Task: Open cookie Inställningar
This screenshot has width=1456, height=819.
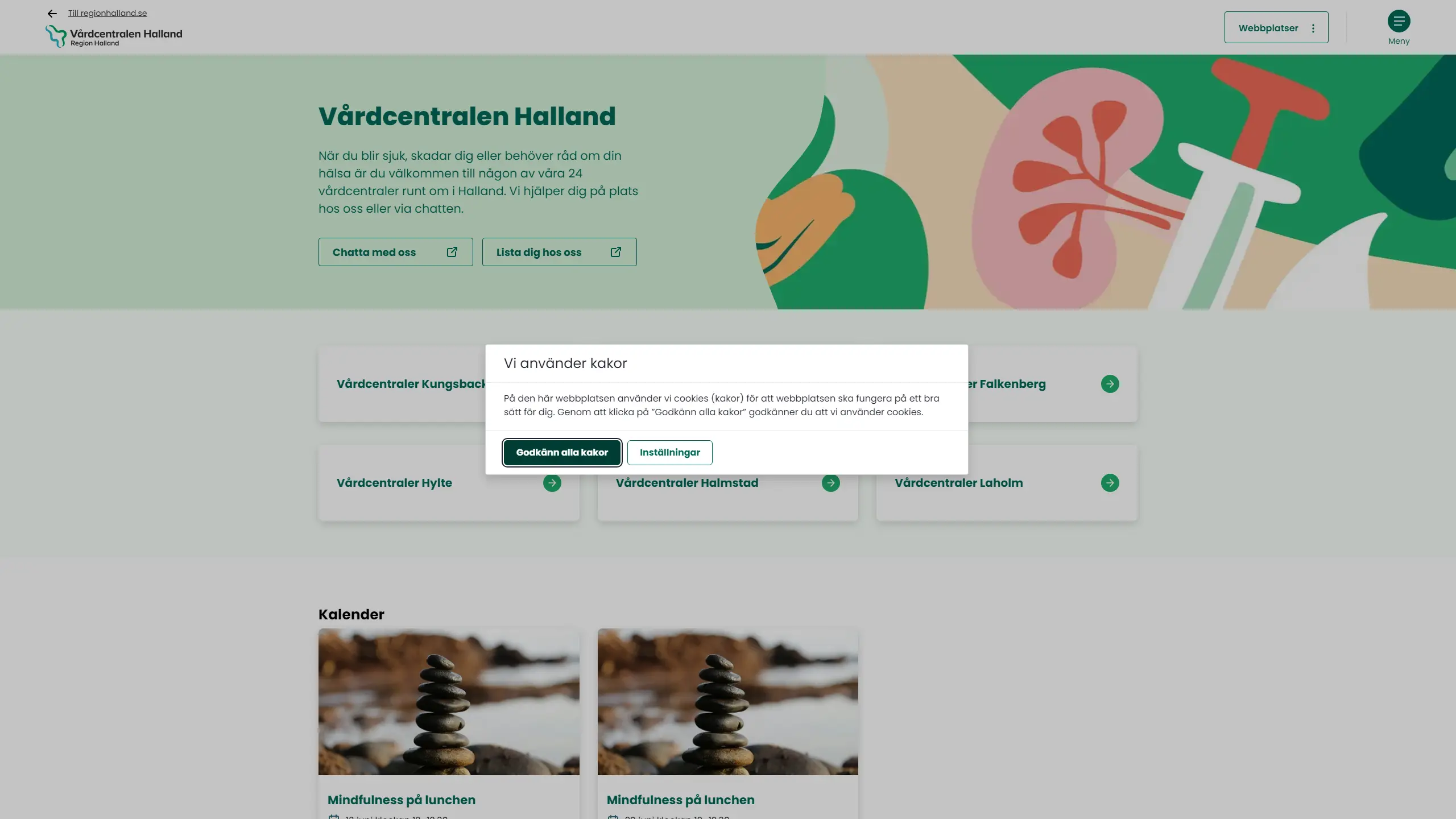Action: coord(670,453)
